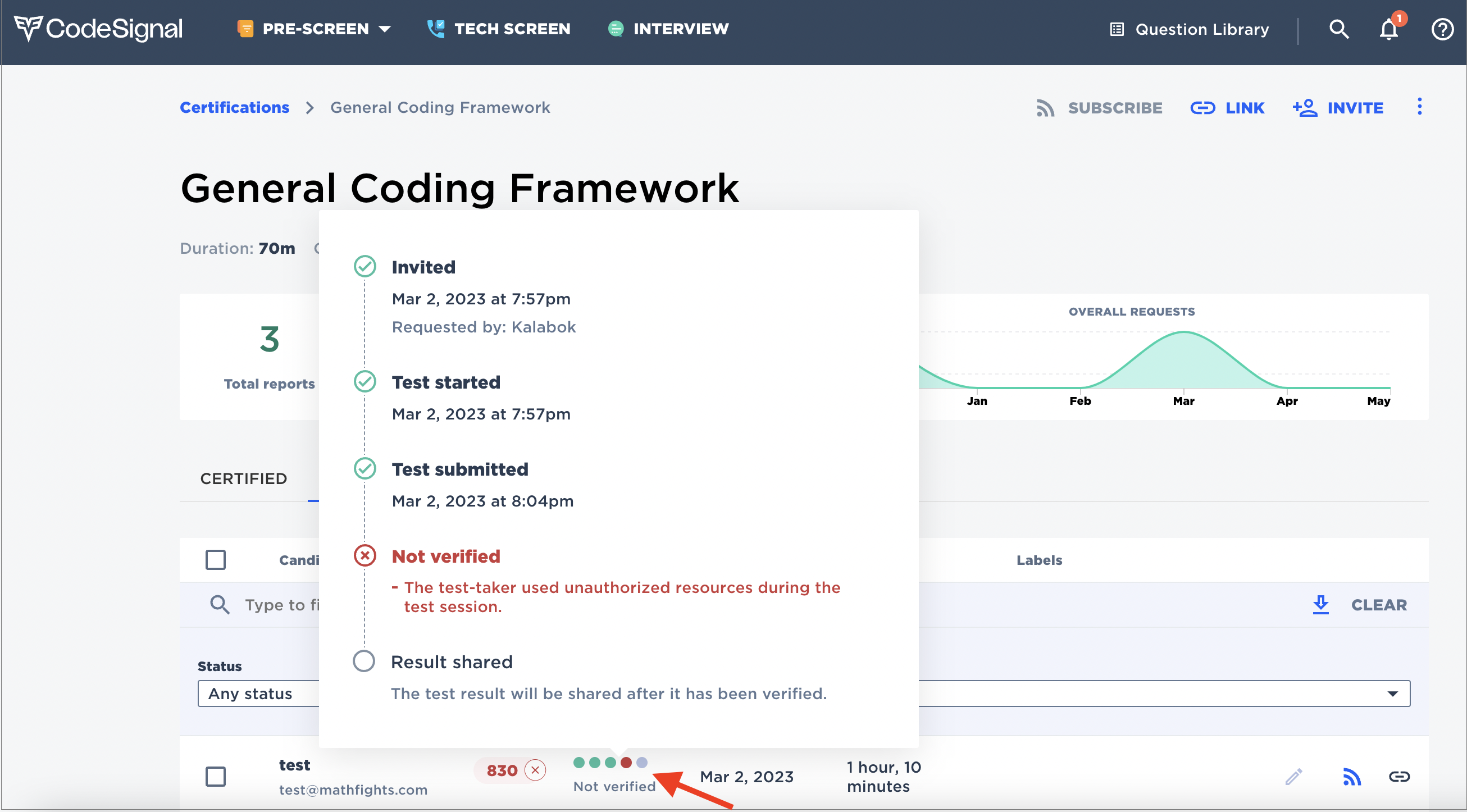Go to the Certifications breadcrumb link
The height and width of the screenshot is (812, 1467).
tap(234, 107)
